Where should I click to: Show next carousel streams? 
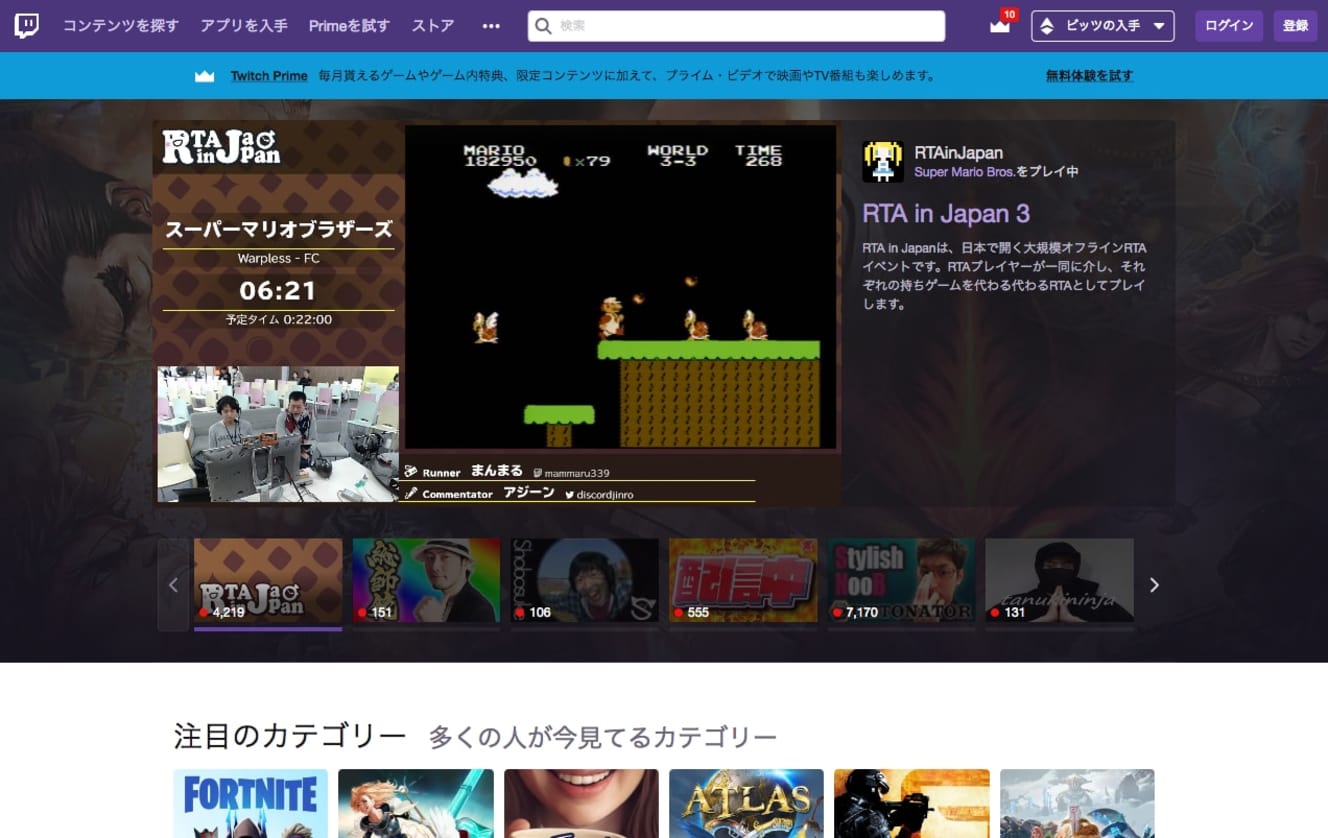[1154, 585]
